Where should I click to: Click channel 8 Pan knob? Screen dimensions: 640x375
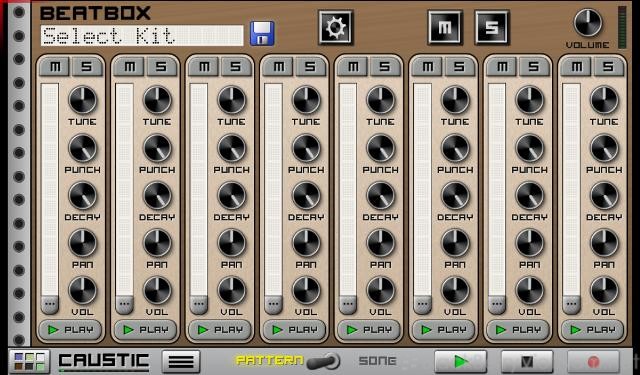(604, 243)
